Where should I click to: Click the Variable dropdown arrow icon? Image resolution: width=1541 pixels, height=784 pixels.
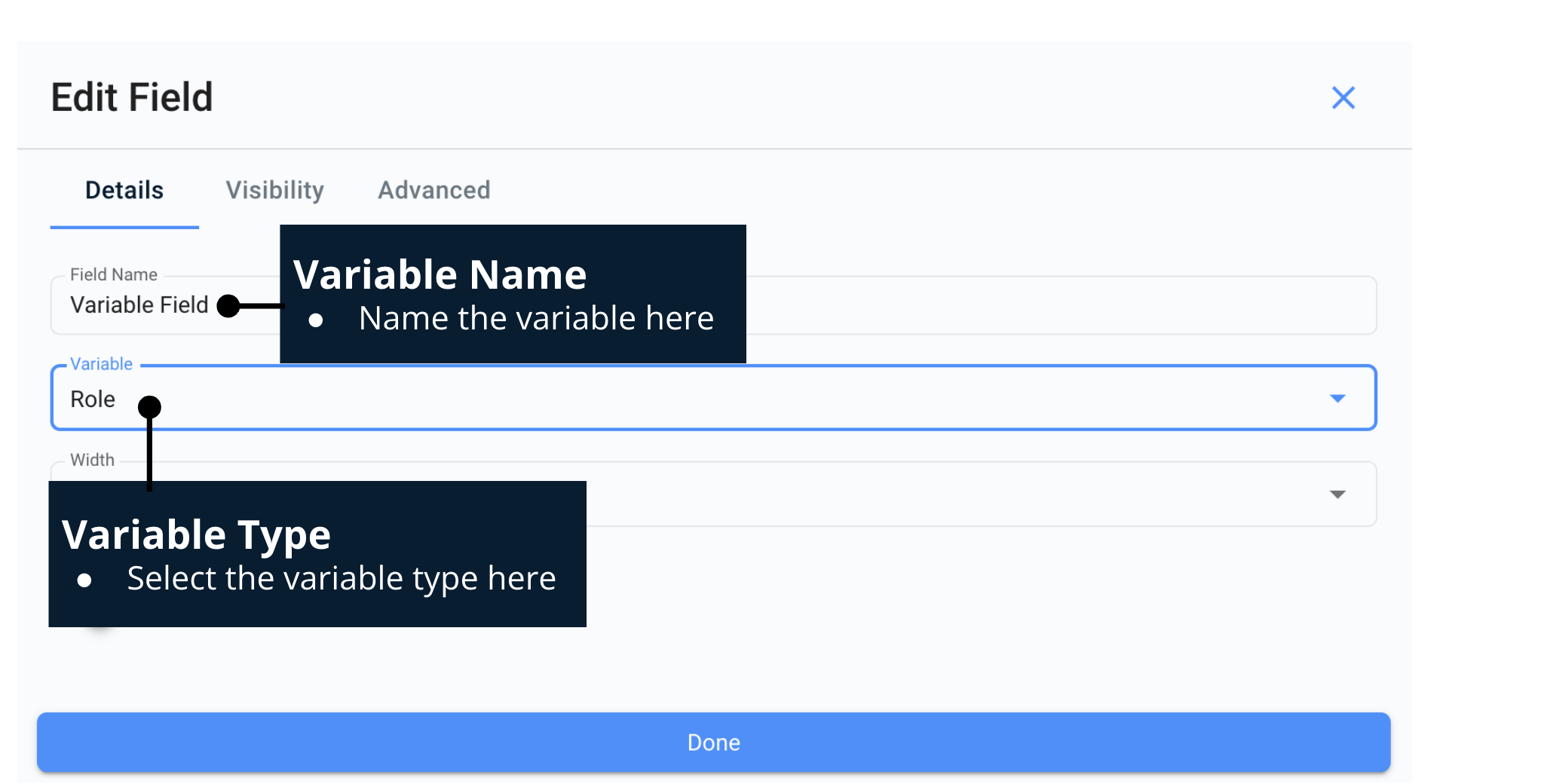click(x=1337, y=398)
